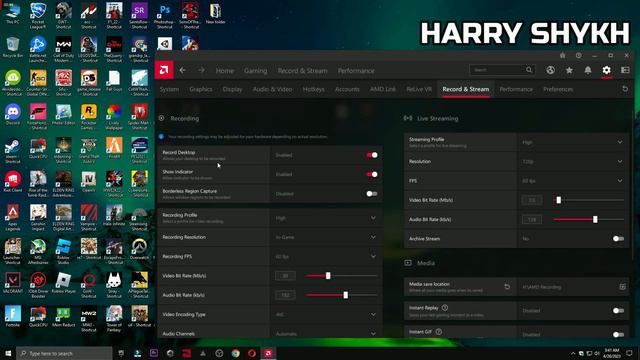
Task: Open the Battle.net Launcher desktop icon
Action: (38, 49)
